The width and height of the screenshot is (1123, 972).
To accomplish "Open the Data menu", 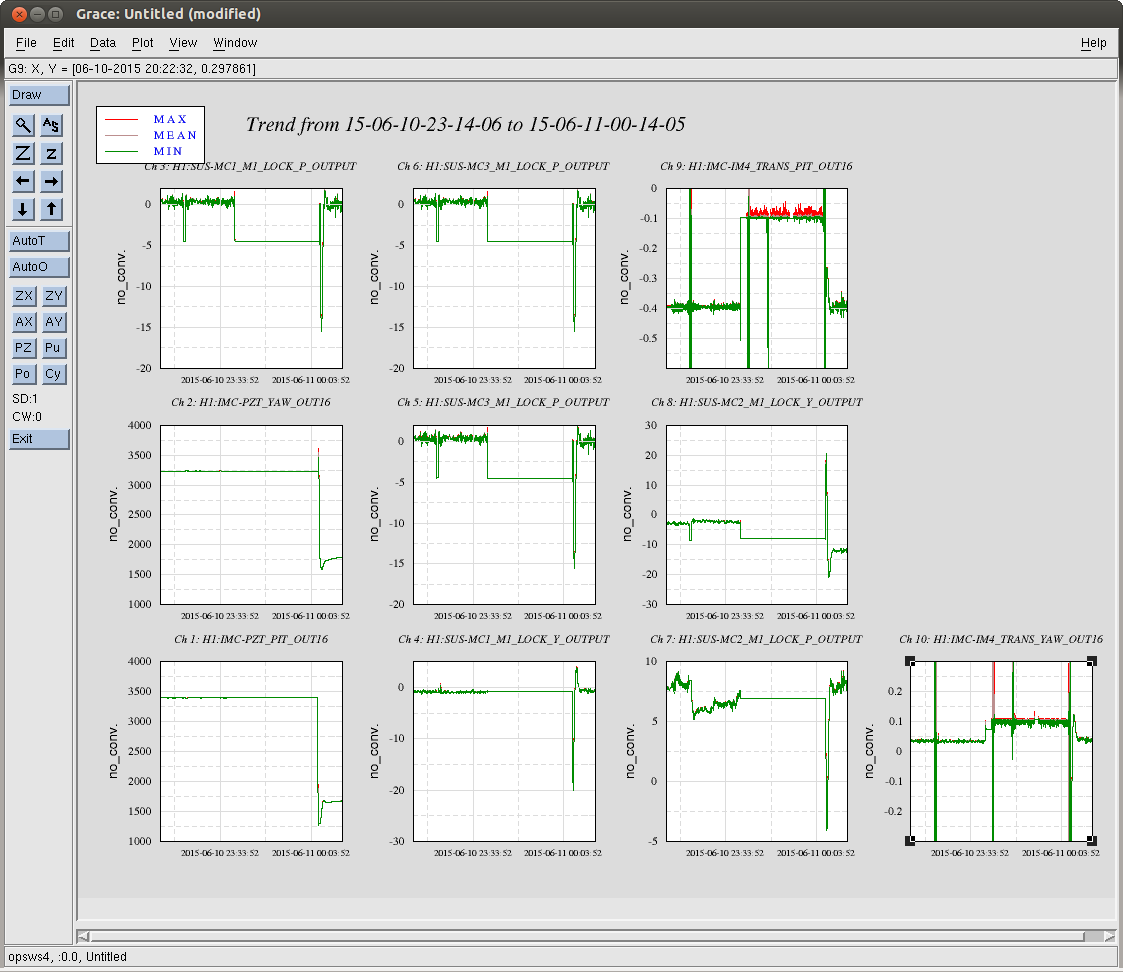I will click(x=103, y=43).
